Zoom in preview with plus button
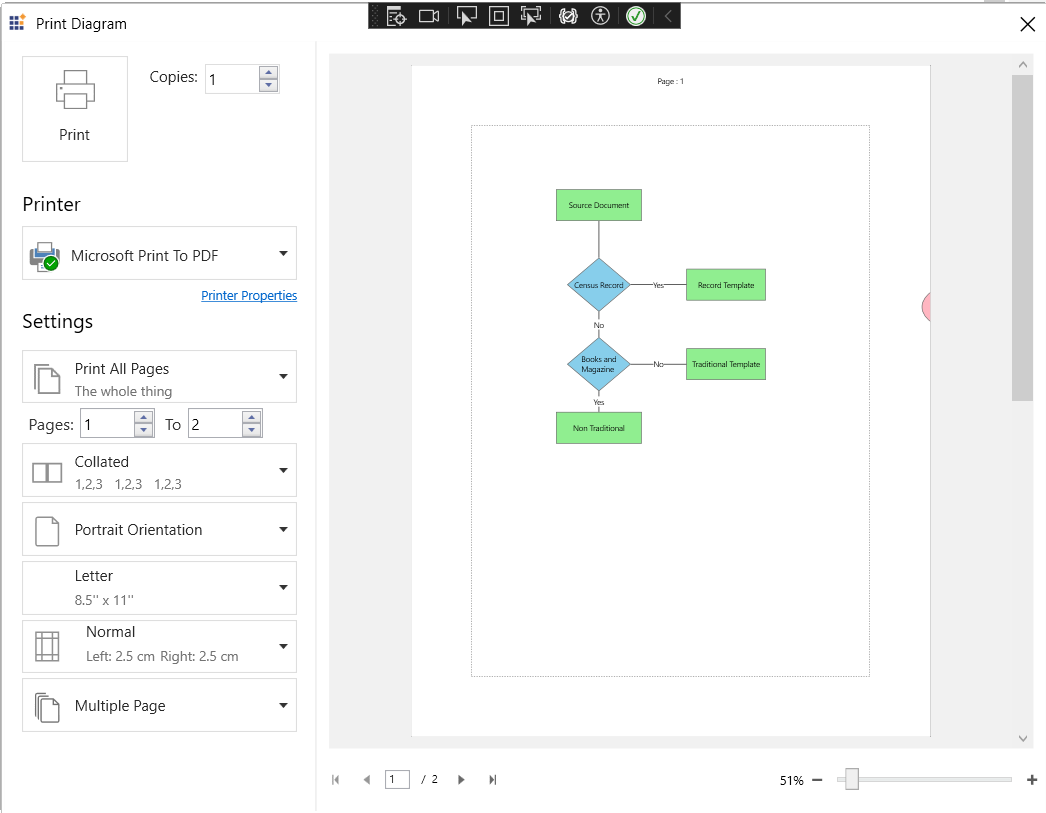The image size is (1046, 813). click(x=1032, y=780)
